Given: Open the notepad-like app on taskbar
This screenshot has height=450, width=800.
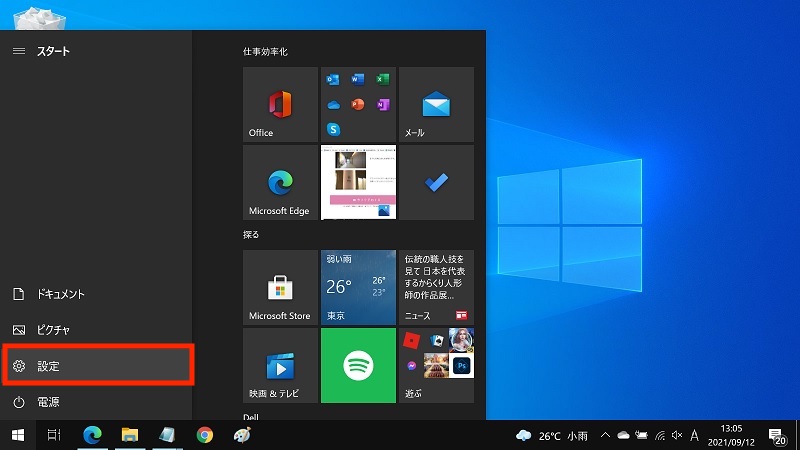Looking at the screenshot, I should (x=167, y=435).
